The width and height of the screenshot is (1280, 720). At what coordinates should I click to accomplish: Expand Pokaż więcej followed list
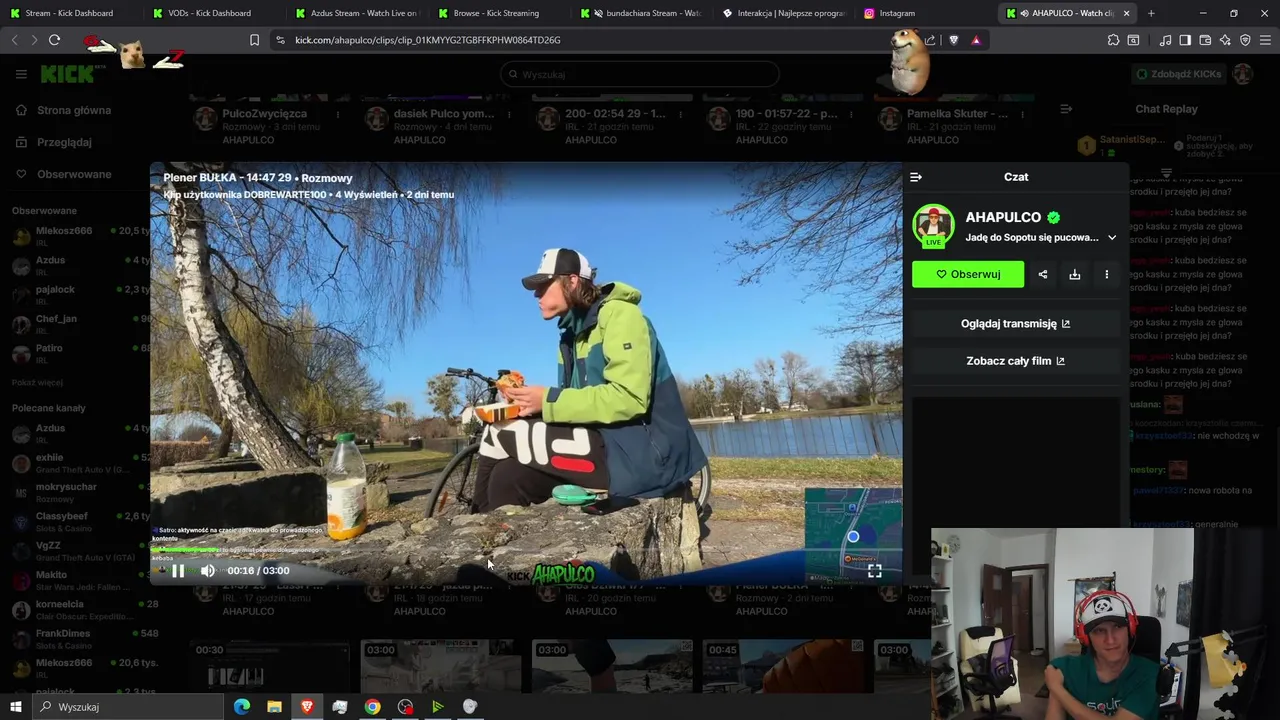37,383
